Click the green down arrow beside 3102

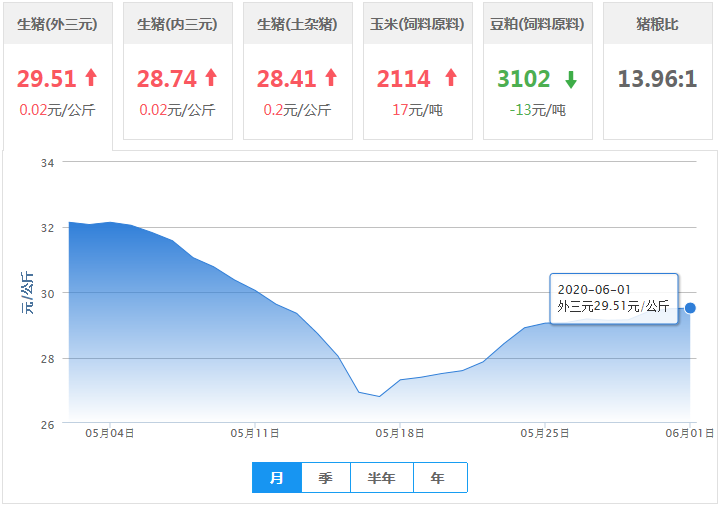570,78
